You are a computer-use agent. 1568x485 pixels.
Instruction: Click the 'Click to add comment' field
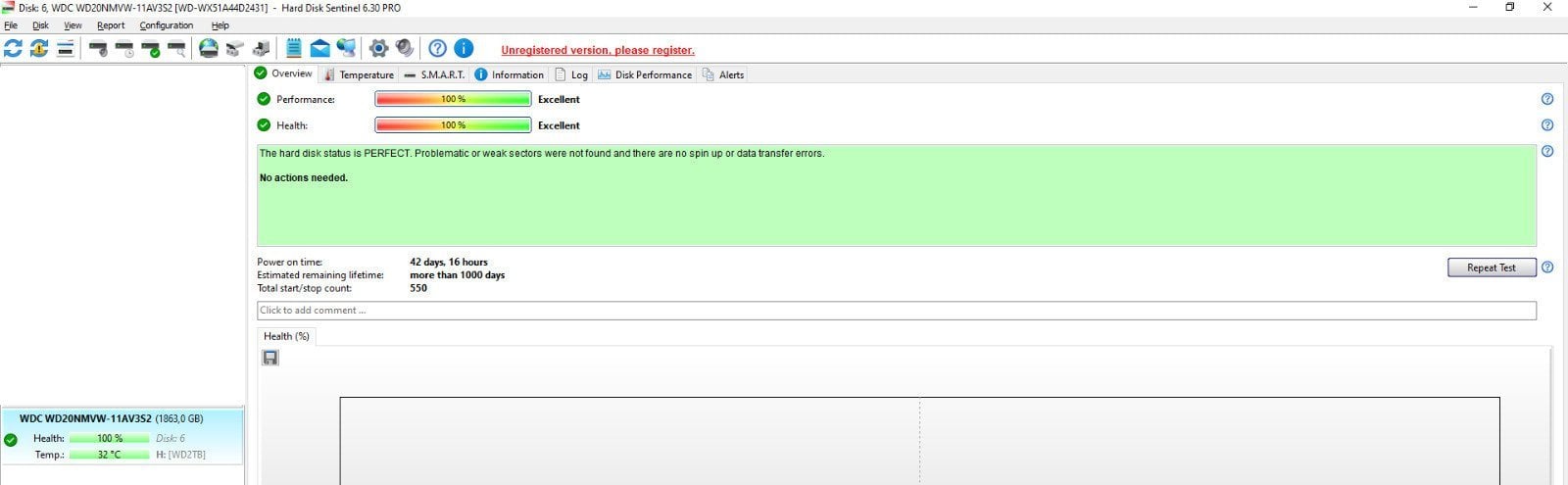pos(897,311)
